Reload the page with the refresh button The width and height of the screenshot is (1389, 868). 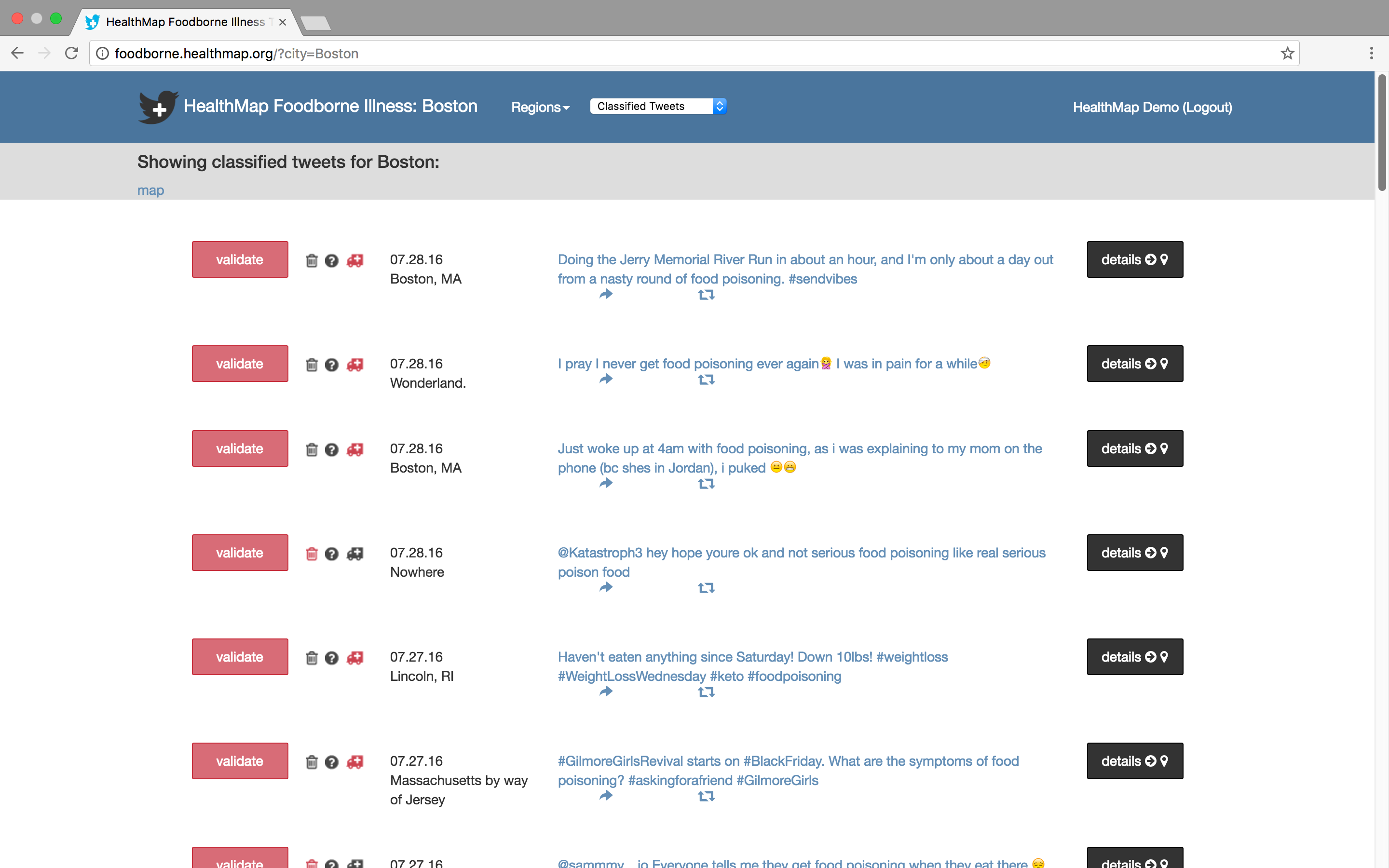coord(72,54)
